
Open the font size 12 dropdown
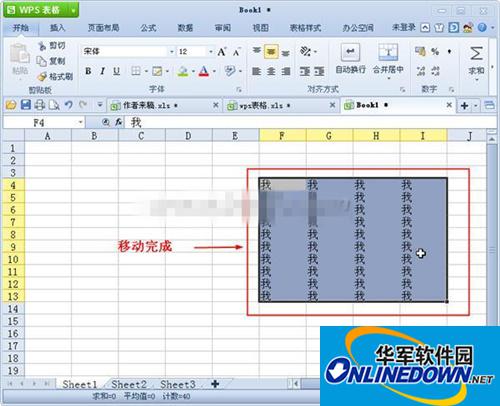211,52
